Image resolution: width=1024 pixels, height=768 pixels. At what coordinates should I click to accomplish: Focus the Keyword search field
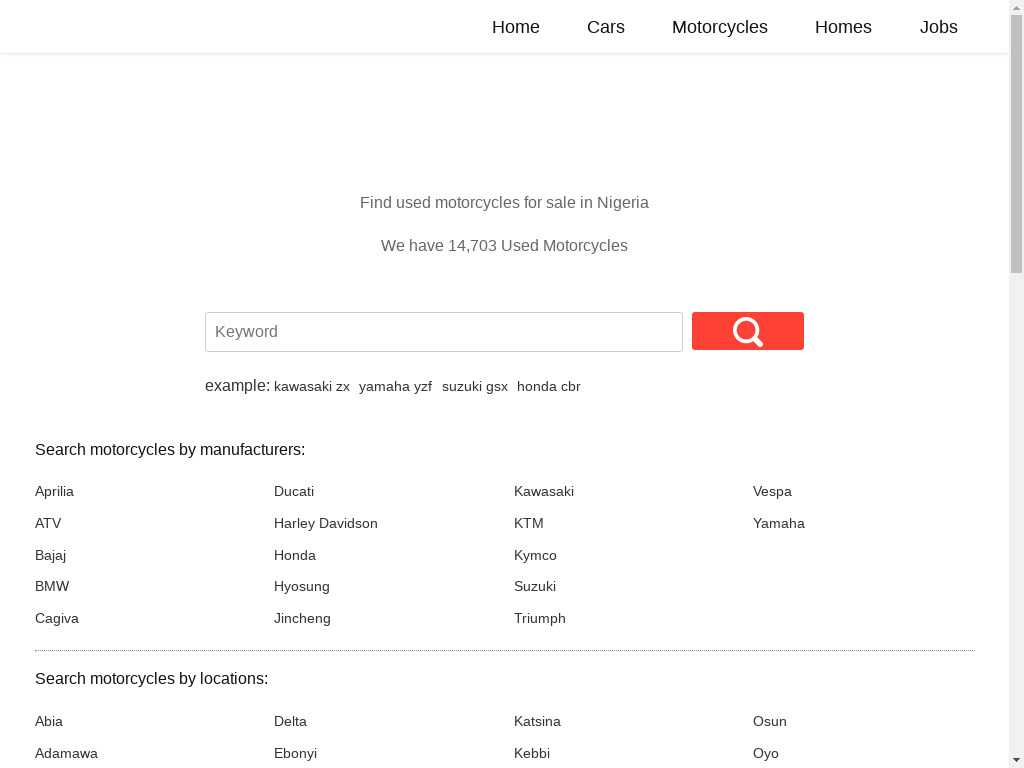pos(443,332)
